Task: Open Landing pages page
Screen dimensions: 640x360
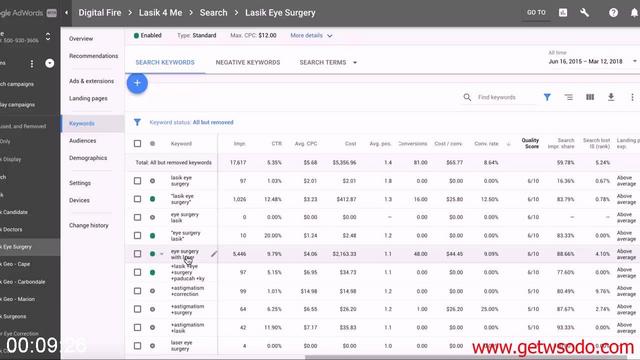Action: click(88, 98)
